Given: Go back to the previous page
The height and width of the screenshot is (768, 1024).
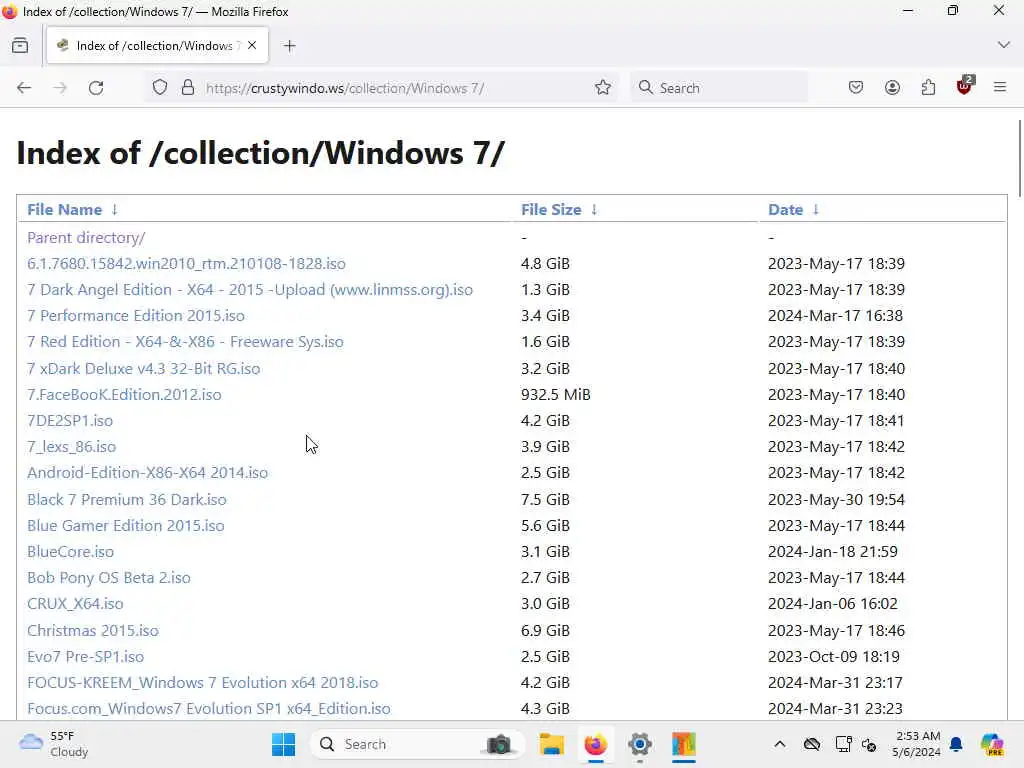Looking at the screenshot, I should pyautogui.click(x=24, y=88).
